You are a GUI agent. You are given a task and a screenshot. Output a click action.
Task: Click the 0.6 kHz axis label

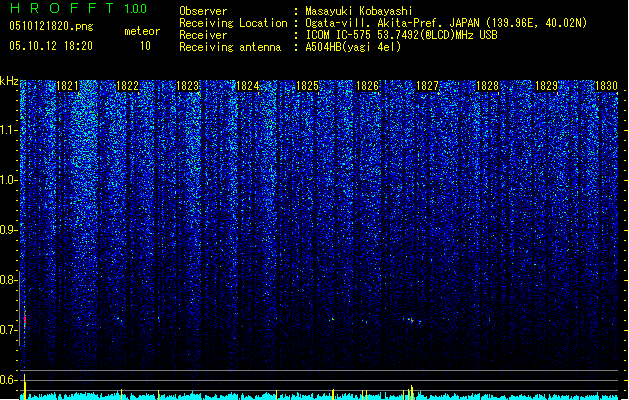[8, 380]
